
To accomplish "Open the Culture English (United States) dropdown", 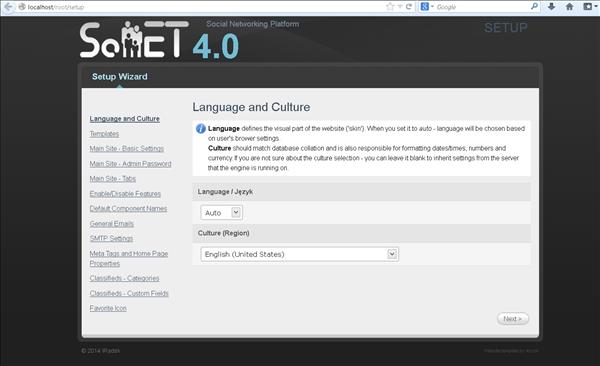I will click(x=300, y=254).
